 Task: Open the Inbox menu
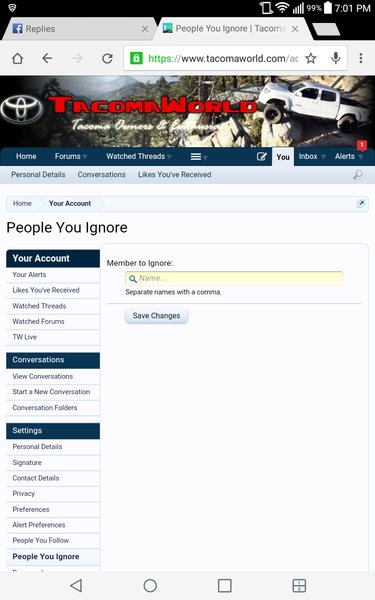tap(308, 156)
